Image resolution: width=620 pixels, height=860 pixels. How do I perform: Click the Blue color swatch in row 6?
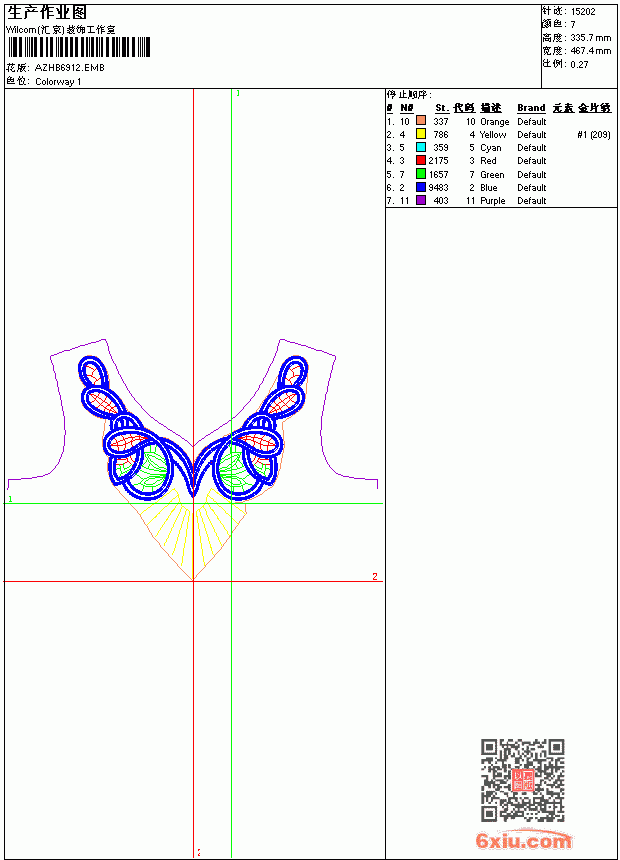[421, 187]
